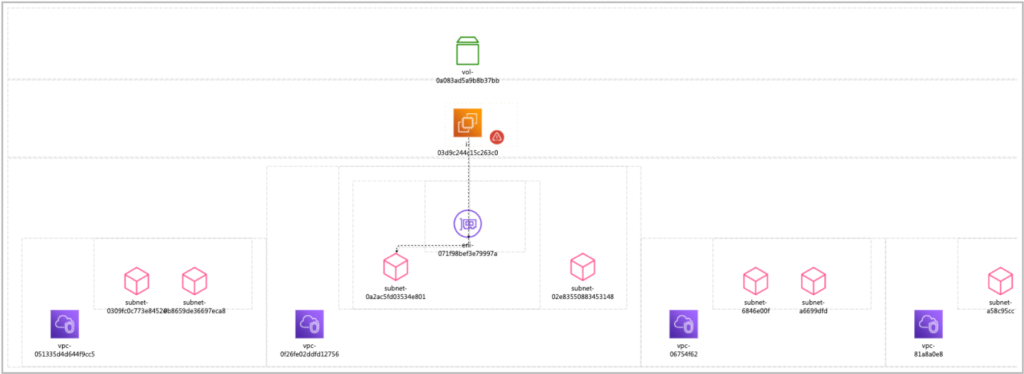Click cube icon for subnet-a58c95cc
The width and height of the screenshot is (1024, 374).
1000,281
